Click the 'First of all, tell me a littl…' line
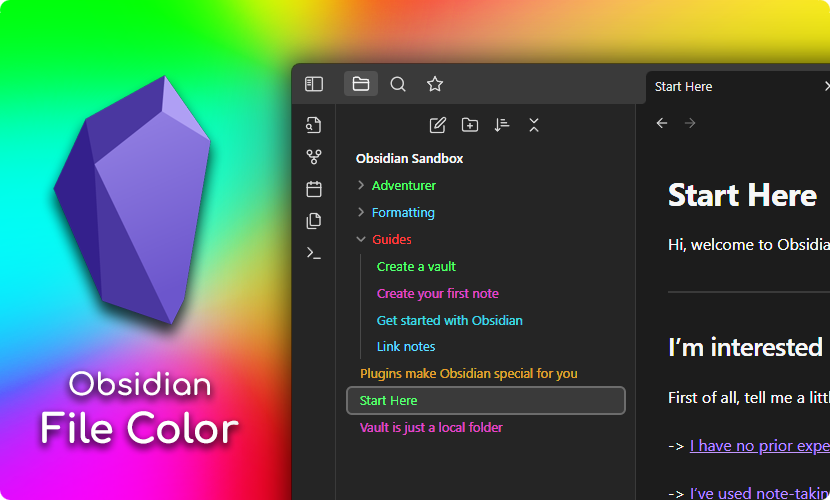This screenshot has height=500, width=830. [x=749, y=397]
